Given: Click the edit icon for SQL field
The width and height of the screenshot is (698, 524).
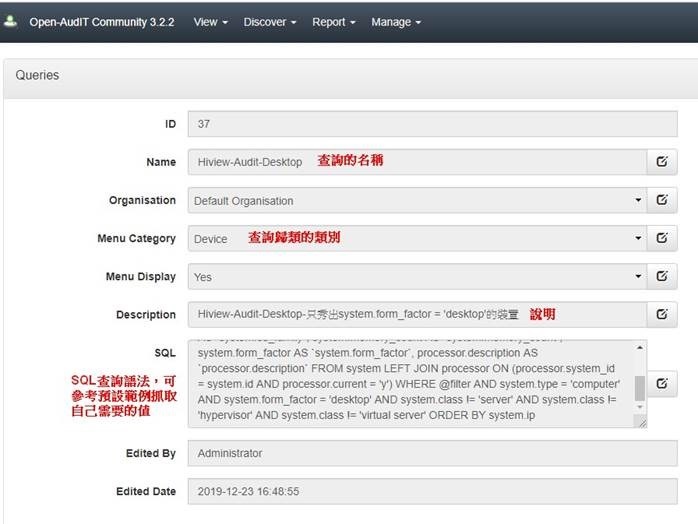Looking at the screenshot, I should coord(662,384).
